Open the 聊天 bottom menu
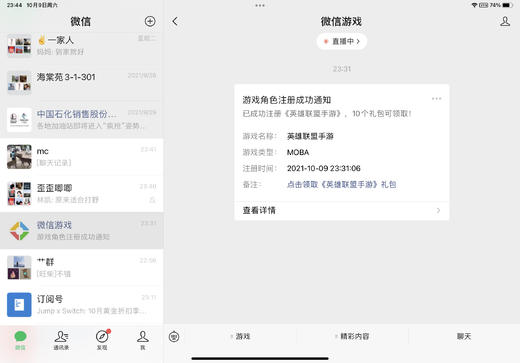Screen dimensions: 520x363 pos(464,336)
